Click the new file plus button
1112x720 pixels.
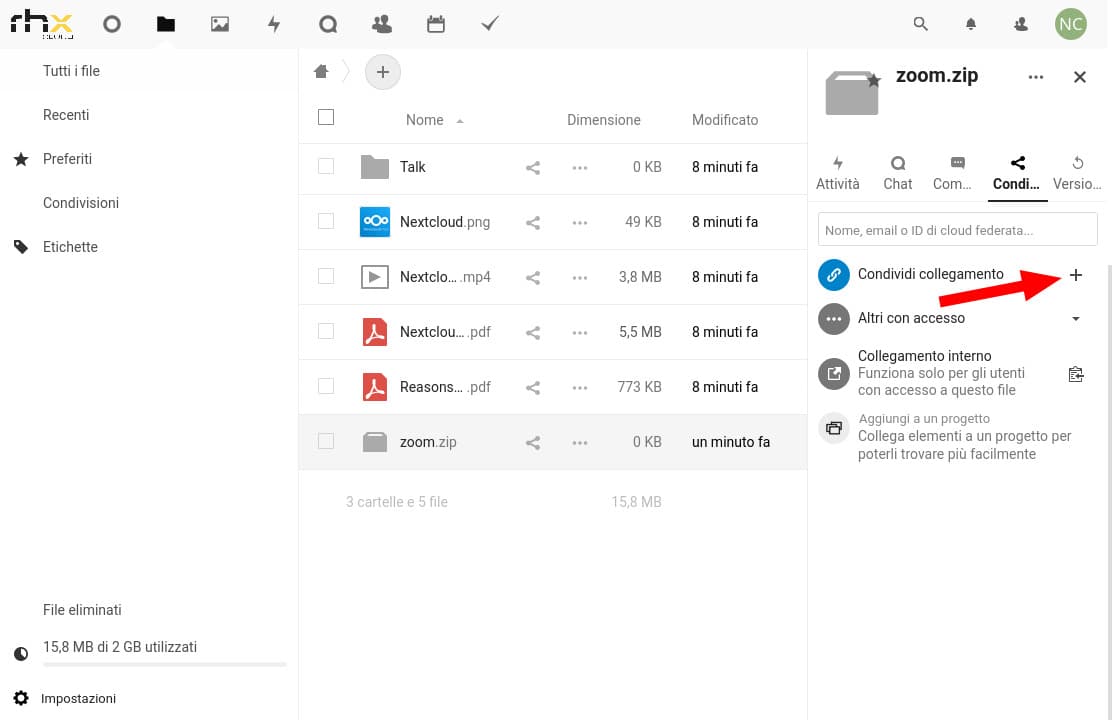383,72
